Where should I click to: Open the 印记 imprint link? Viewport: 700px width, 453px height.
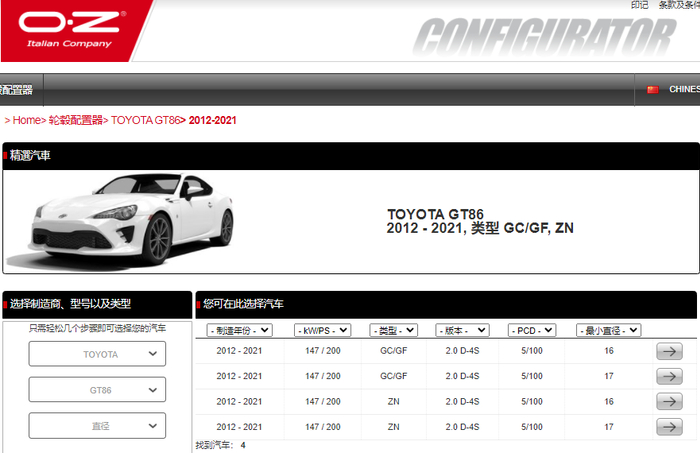pos(639,4)
